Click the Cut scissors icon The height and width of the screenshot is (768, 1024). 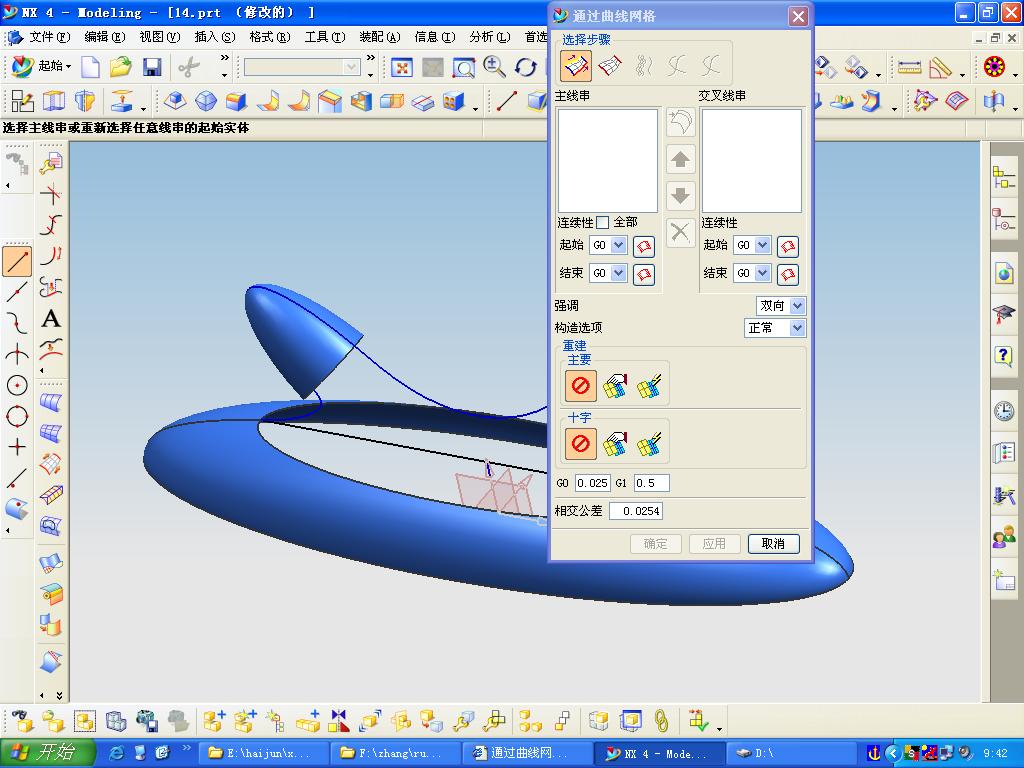[189, 67]
